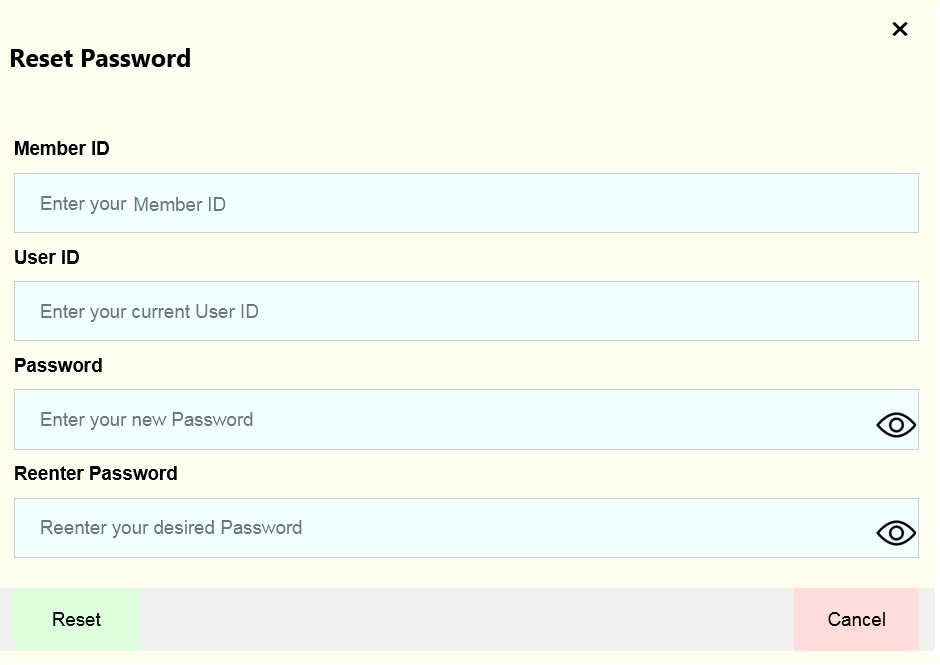Close the Reset Password dialog with X
Image resolution: width=940 pixels, height=665 pixels.
pos(899,29)
